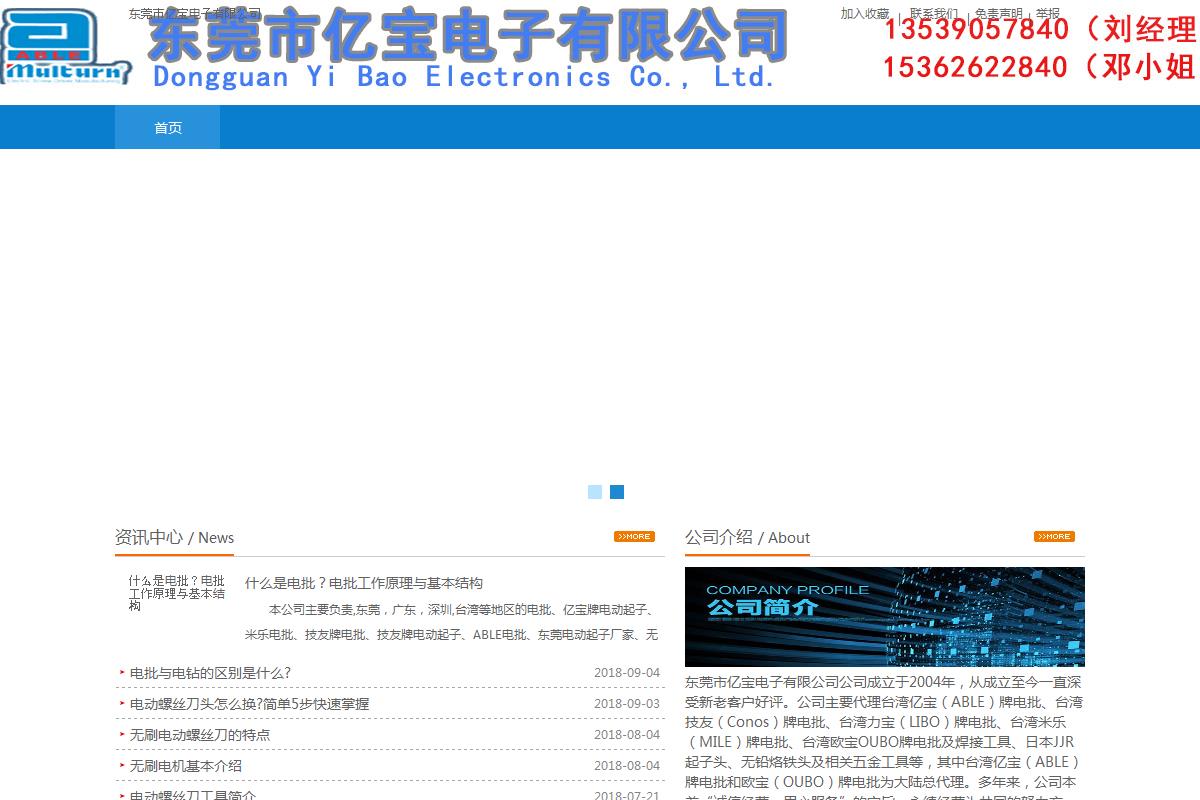1200x800 pixels.
Task: Open article 无刷电动螺丝刀的特点
Action: 200,735
